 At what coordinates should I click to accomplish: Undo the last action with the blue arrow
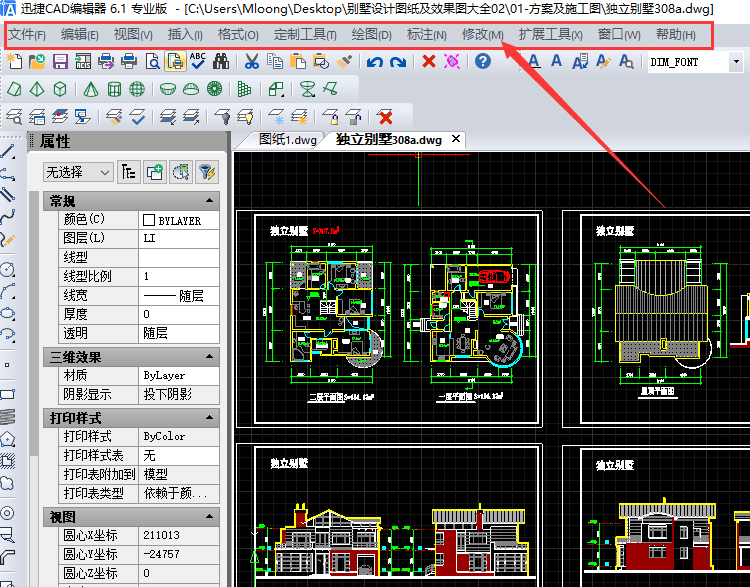[375, 62]
